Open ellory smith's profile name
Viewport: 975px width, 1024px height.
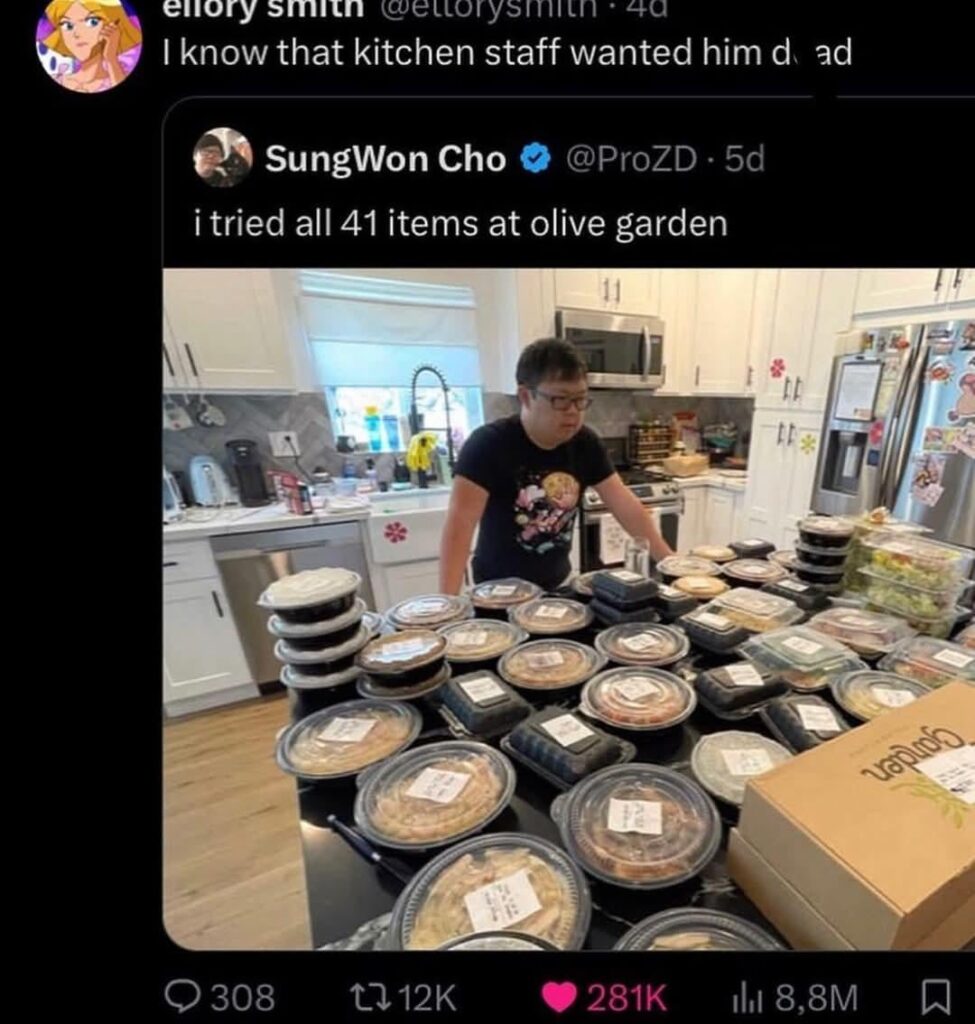[x=263, y=8]
